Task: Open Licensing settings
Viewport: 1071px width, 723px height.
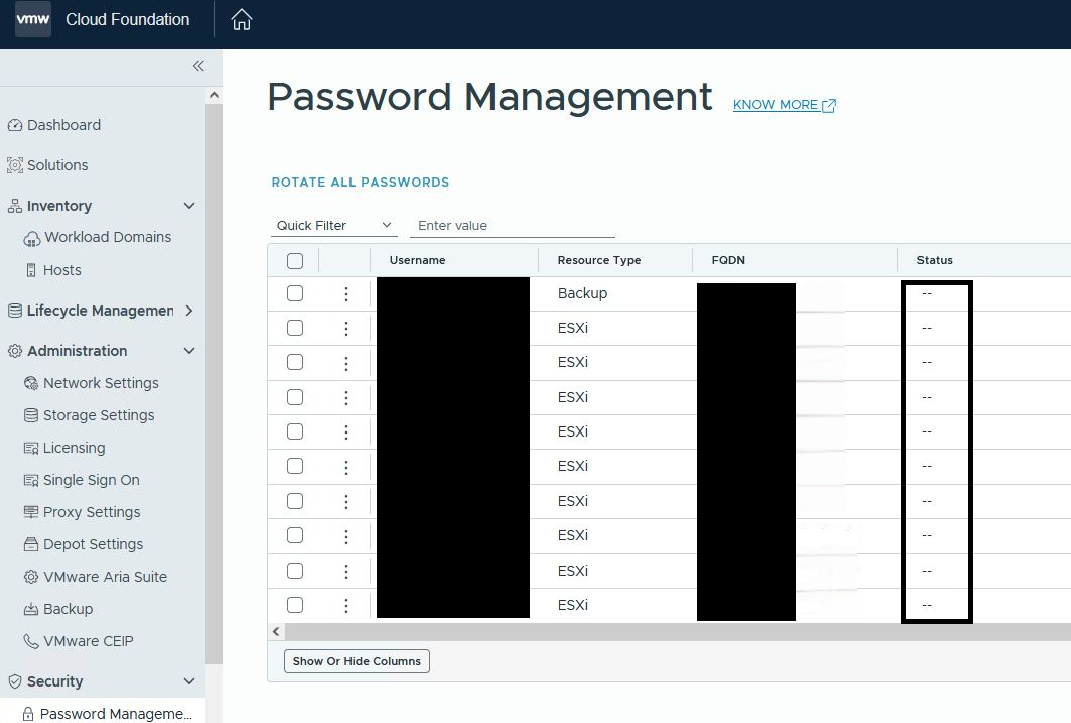Action: [x=73, y=448]
